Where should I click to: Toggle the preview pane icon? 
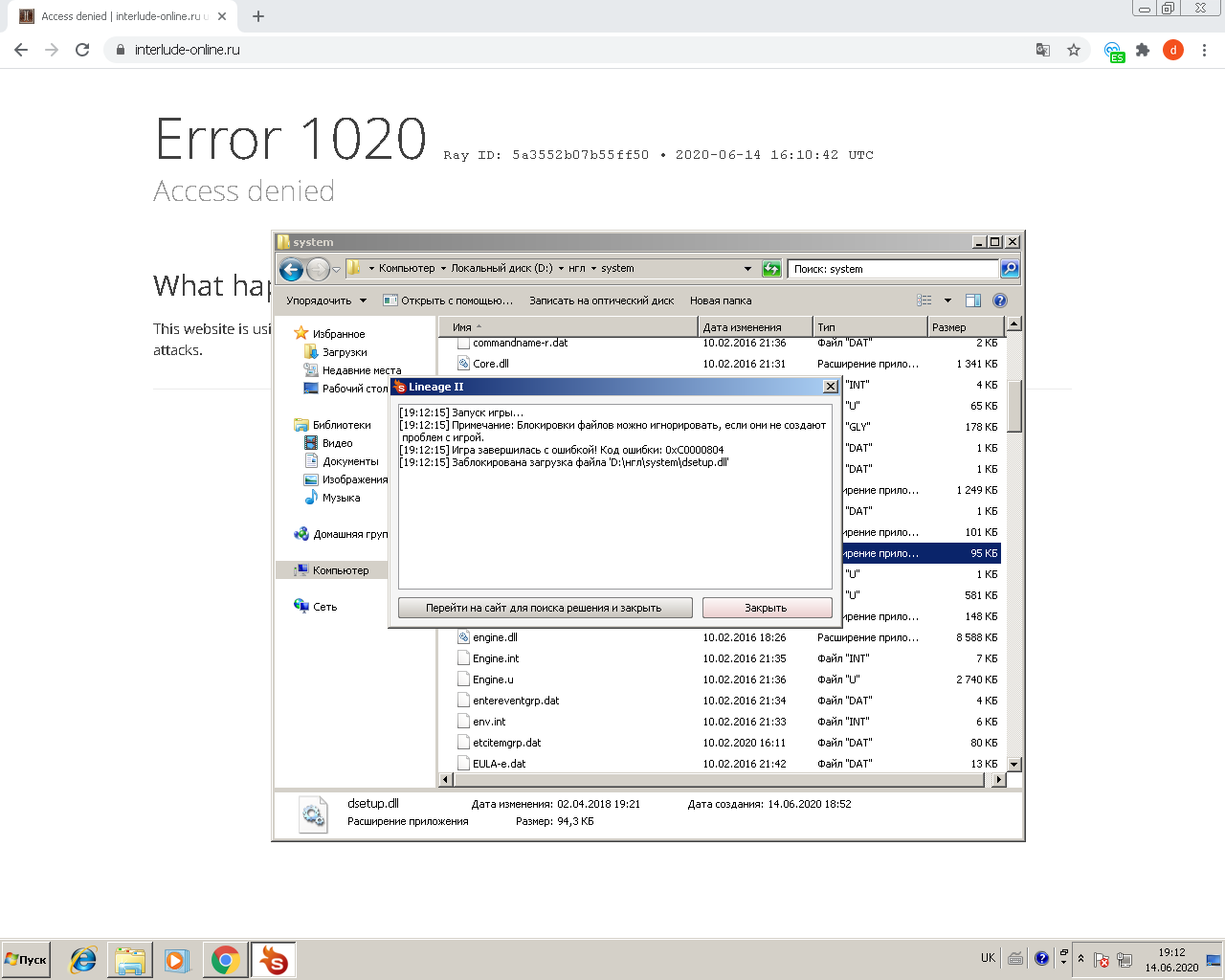coord(973,301)
